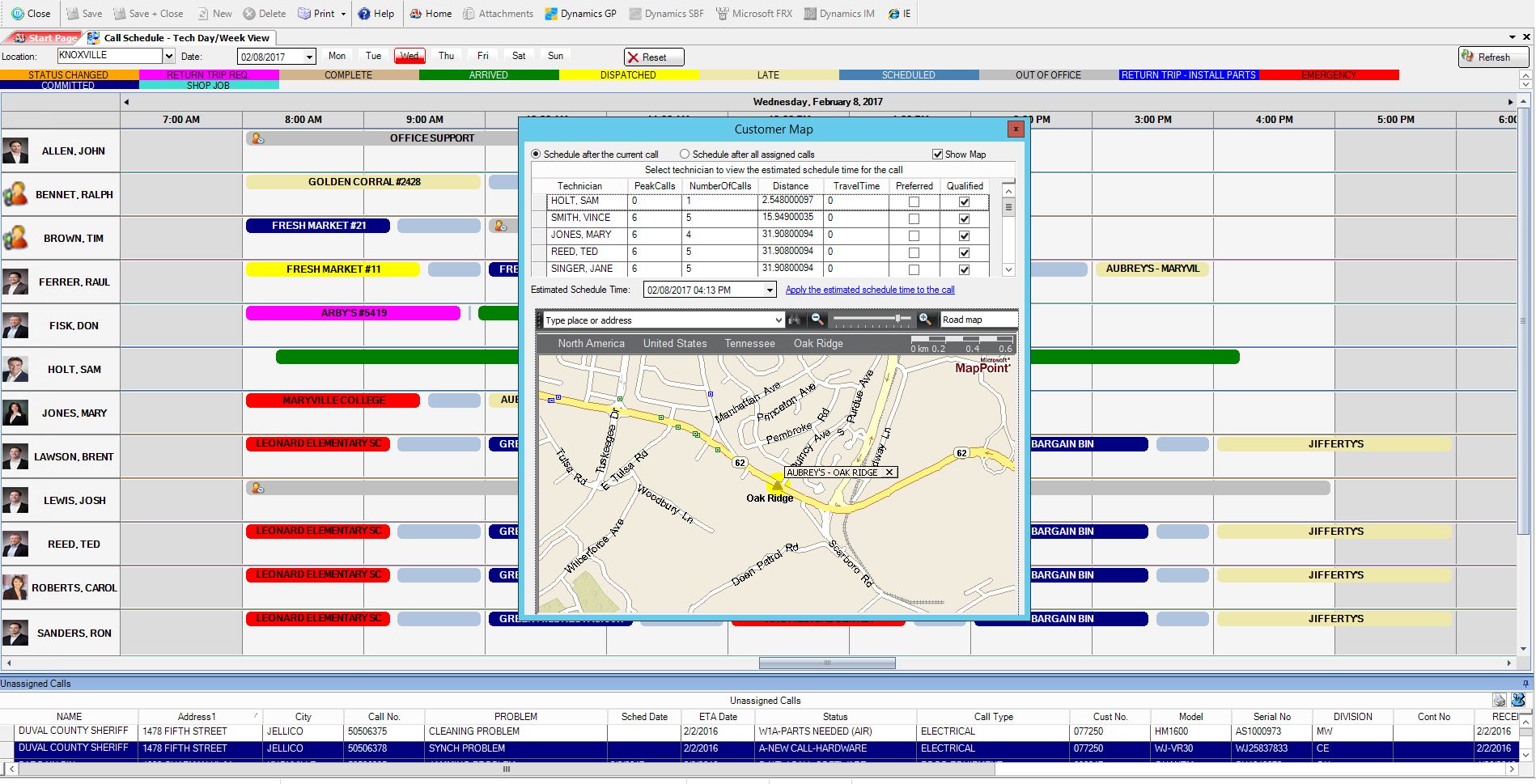This screenshot has height=784, width=1536.
Task: Uncheck Qualified for SINGER, JANE
Action: tap(964, 269)
